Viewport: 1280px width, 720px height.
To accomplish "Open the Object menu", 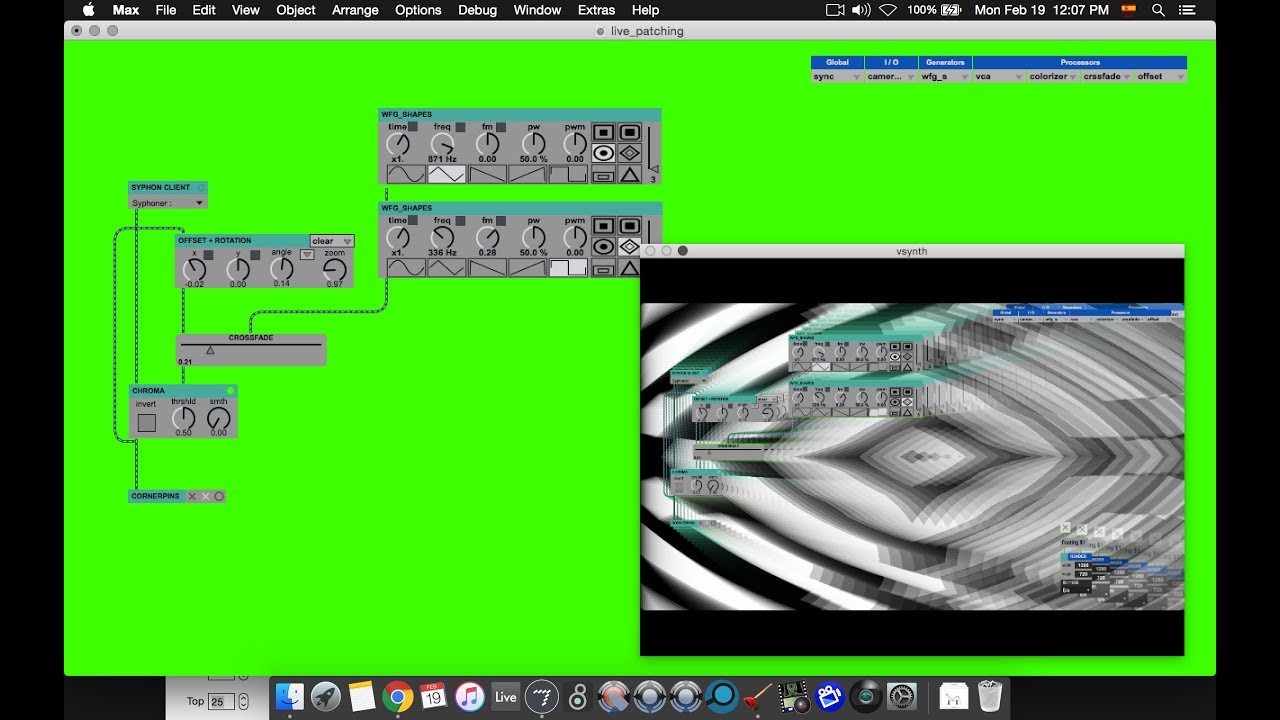I will coord(296,10).
